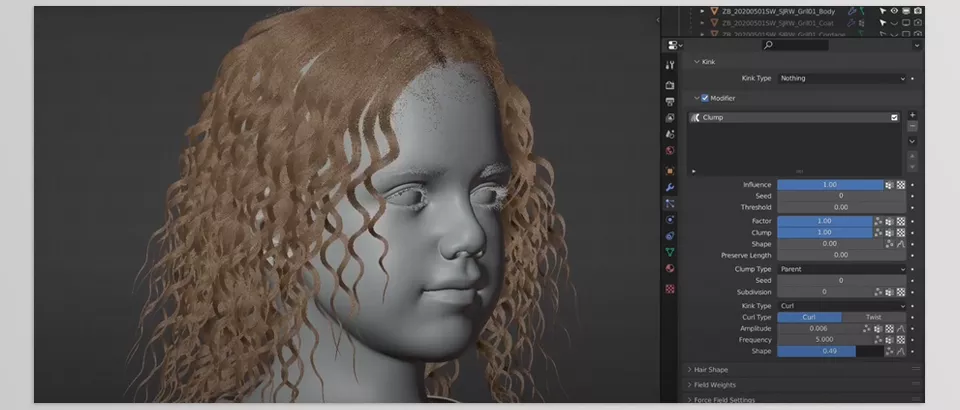Open the Kink Type Curl dropdown
Viewport: 960px width, 410px height.
[842, 306]
